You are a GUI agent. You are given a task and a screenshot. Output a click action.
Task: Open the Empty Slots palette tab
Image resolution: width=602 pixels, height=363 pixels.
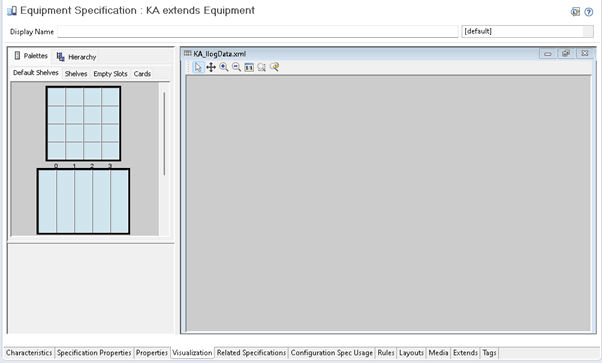[110, 74]
